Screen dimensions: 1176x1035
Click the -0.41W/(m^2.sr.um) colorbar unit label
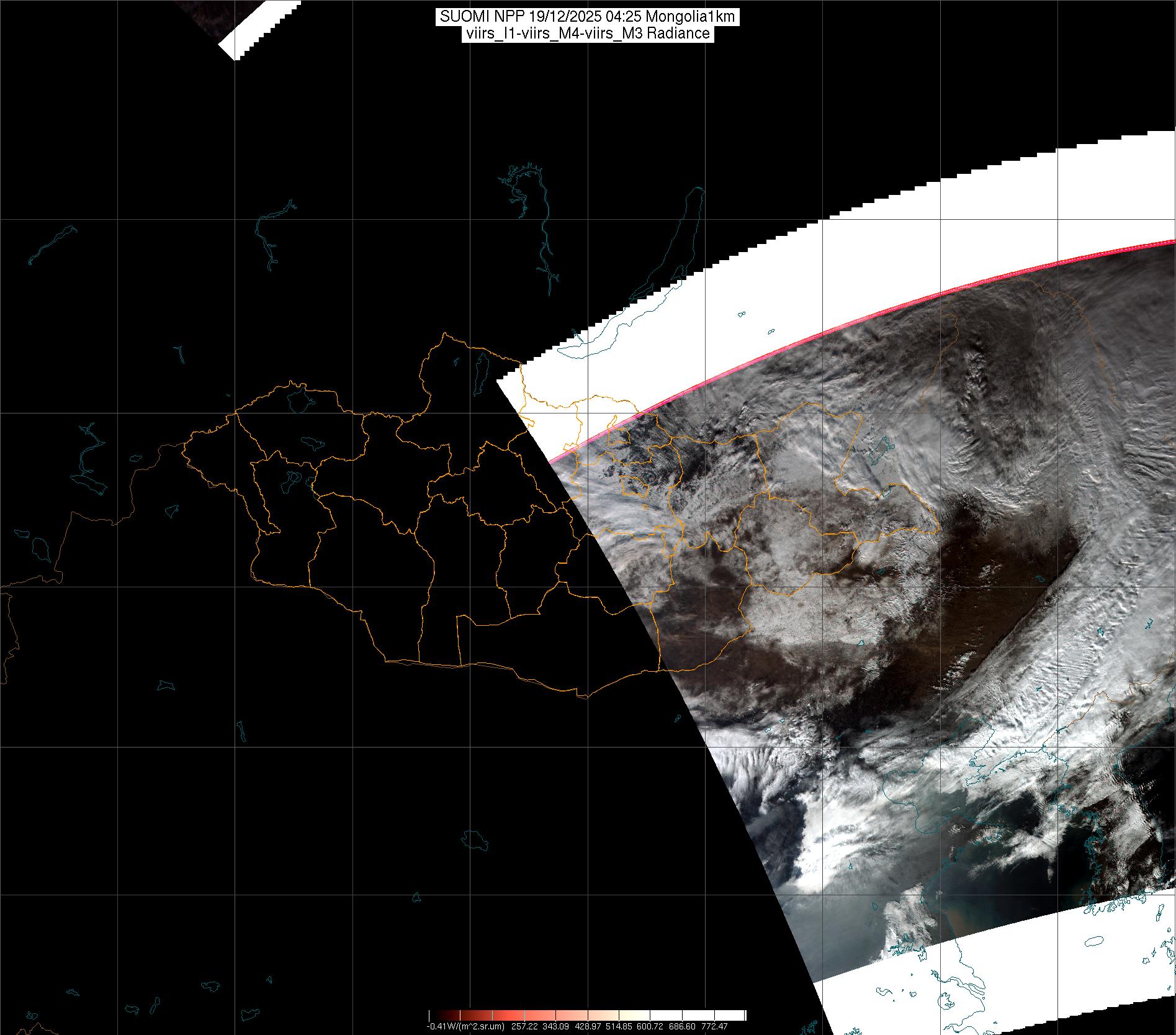point(465,1026)
